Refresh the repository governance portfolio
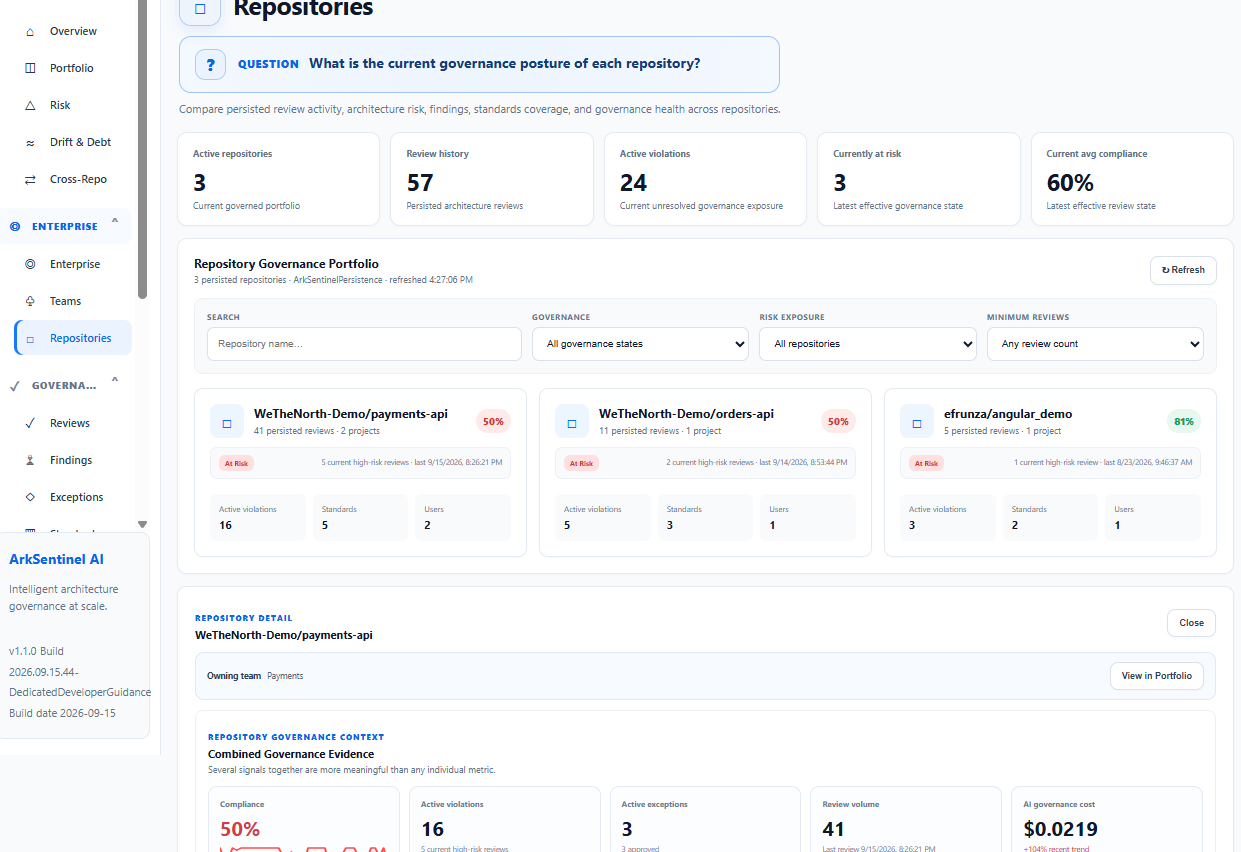Screen dimensions: 1241x852 coord(1183,270)
